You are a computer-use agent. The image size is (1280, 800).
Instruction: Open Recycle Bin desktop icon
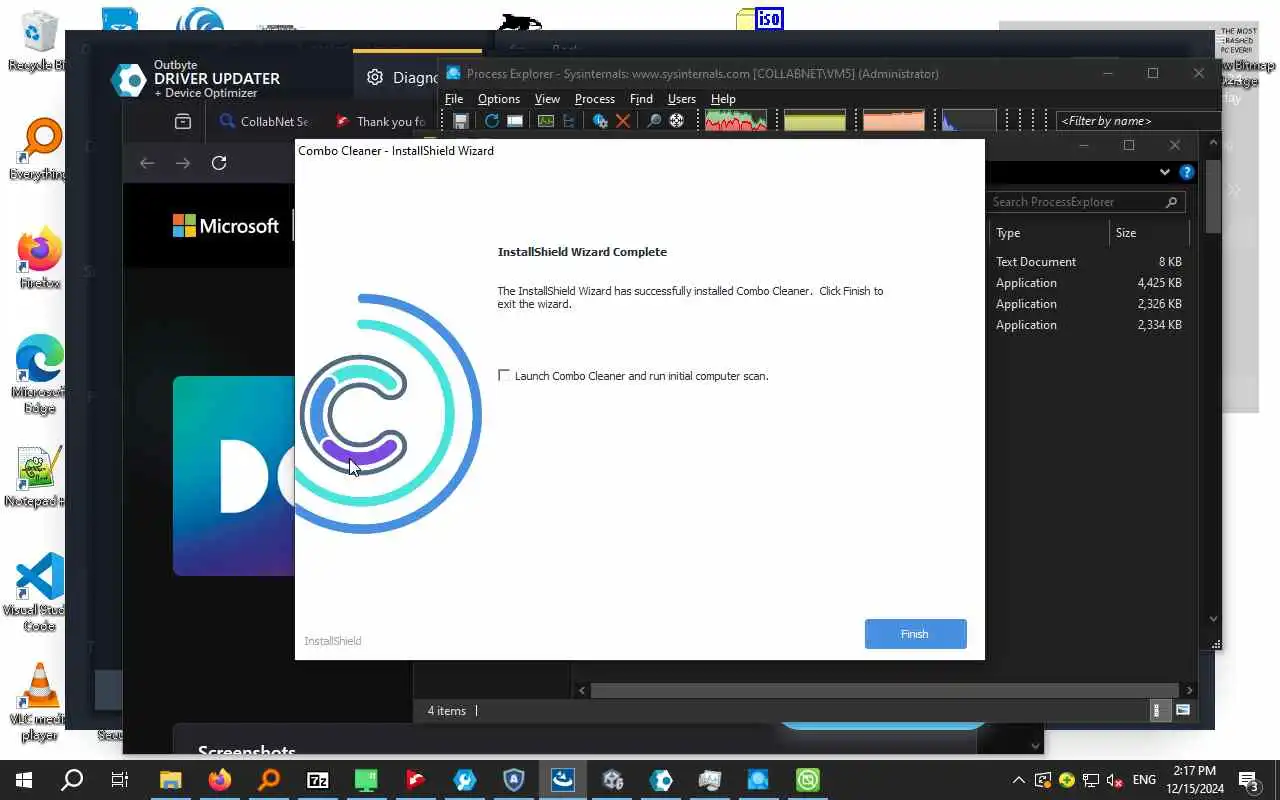coord(36,40)
